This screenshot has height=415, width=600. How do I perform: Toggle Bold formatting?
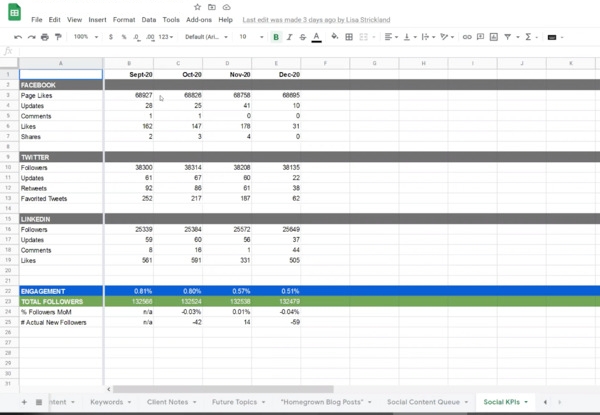click(x=276, y=37)
